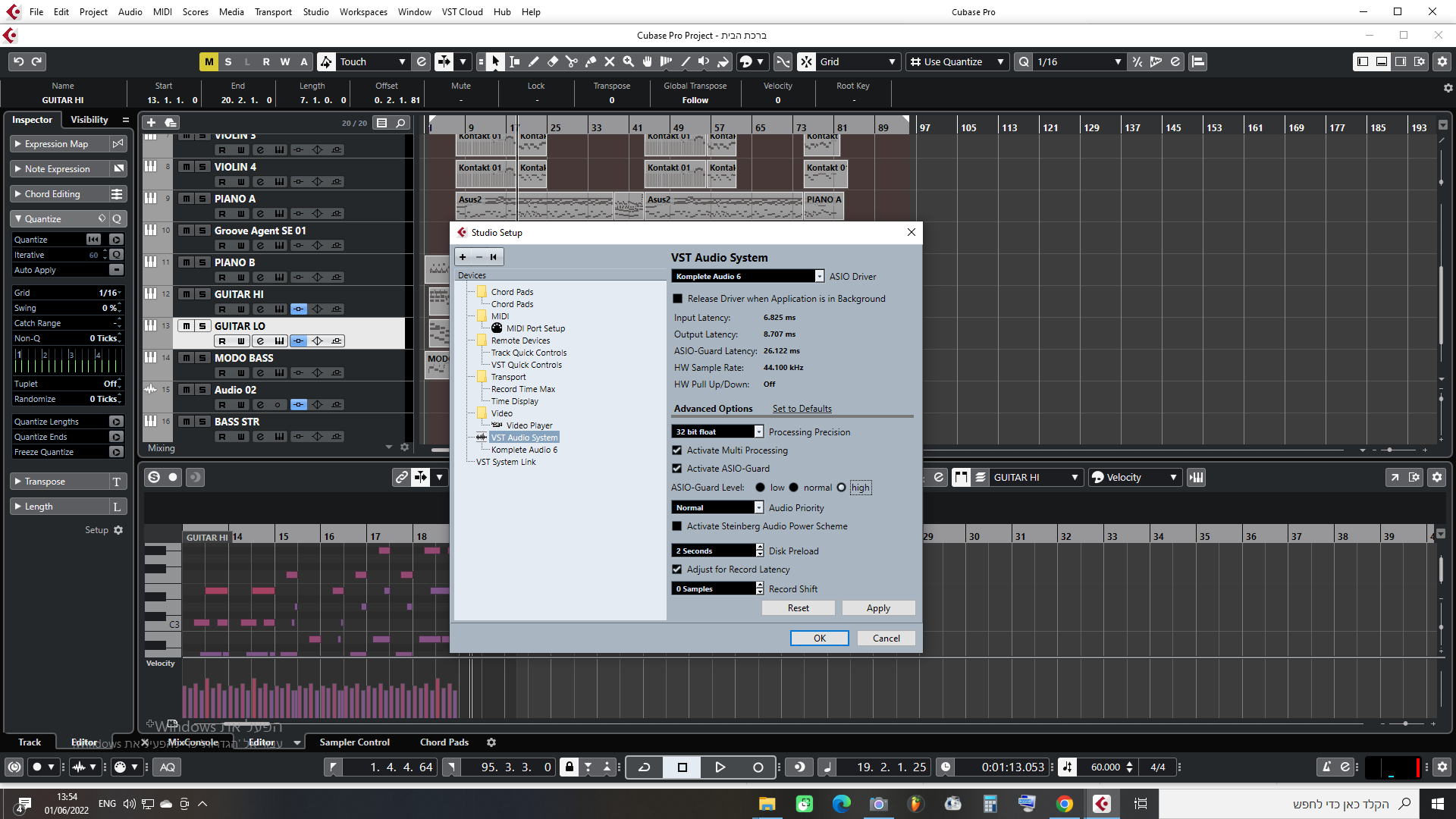
Task: Select the Split scissors tool
Action: click(x=572, y=61)
